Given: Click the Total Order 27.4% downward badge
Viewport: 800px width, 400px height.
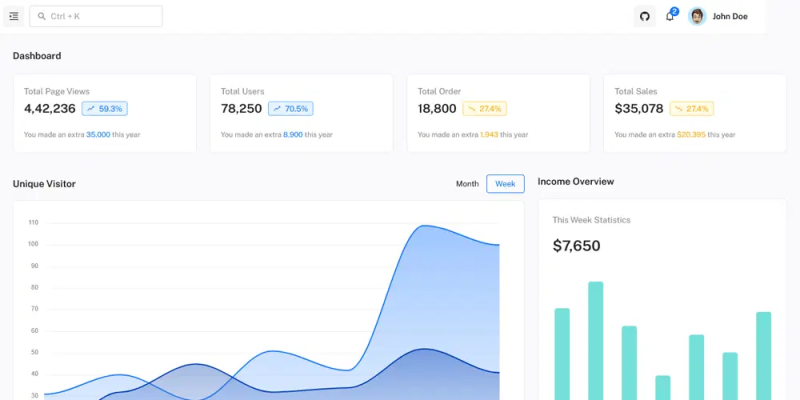Looking at the screenshot, I should [485, 109].
